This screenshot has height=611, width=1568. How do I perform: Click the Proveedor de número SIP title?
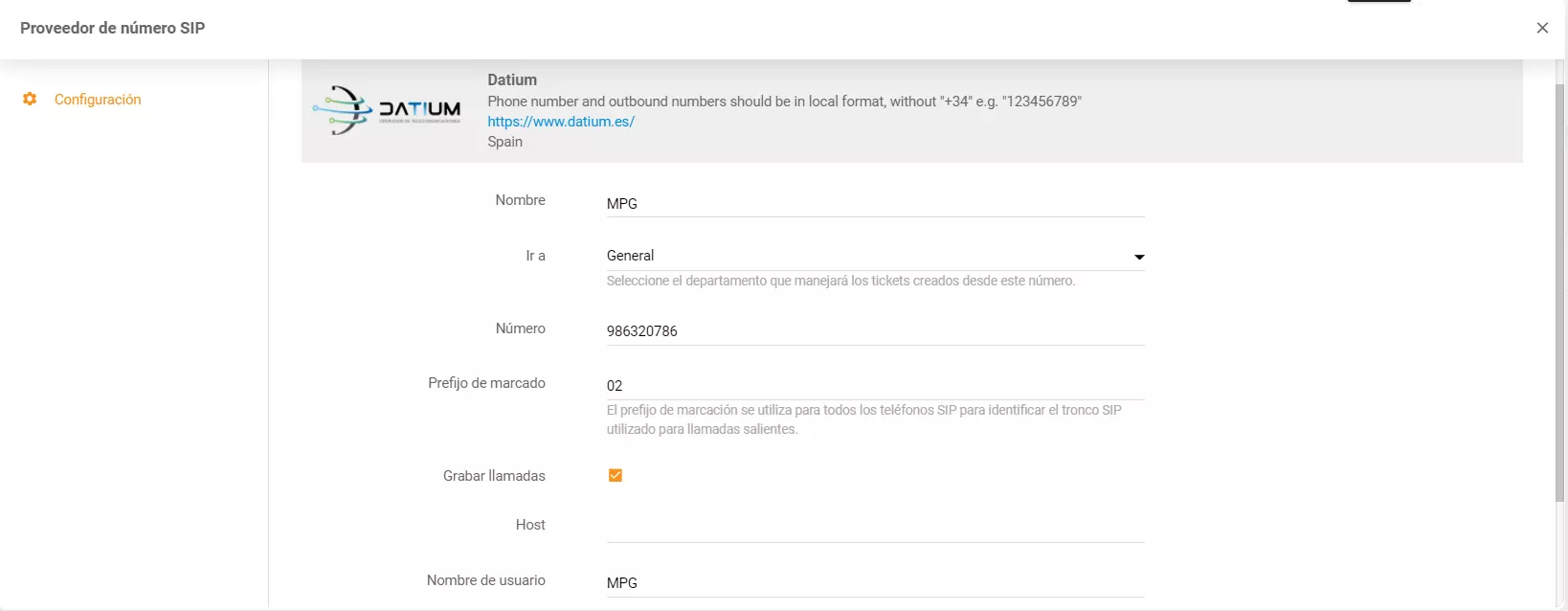click(x=113, y=28)
